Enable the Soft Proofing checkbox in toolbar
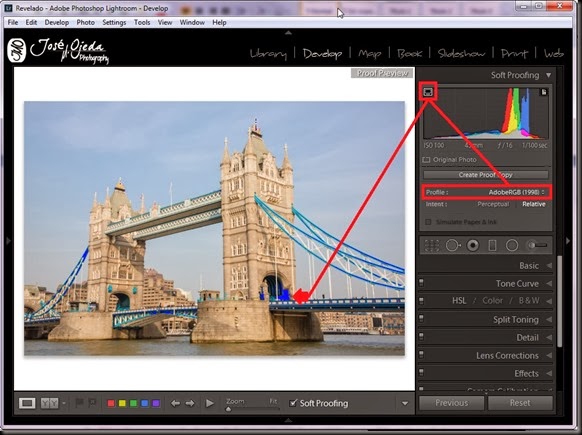This screenshot has width=582, height=435. (x=293, y=403)
